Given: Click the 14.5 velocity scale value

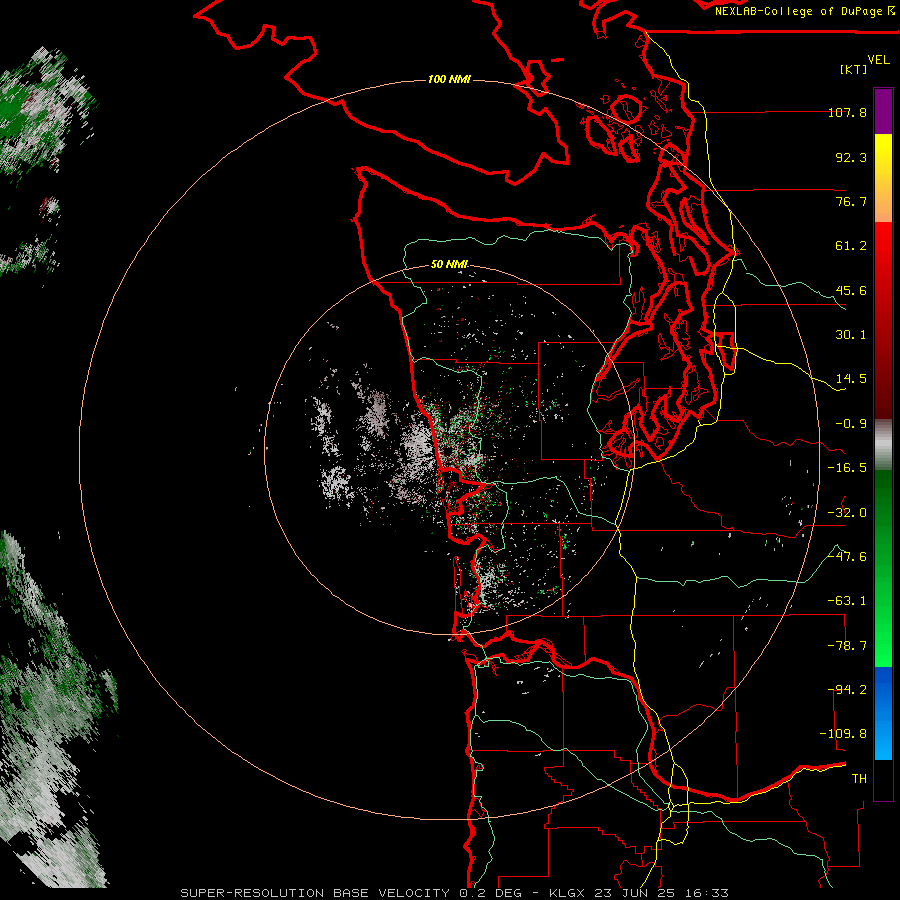Looking at the screenshot, I should [x=851, y=379].
